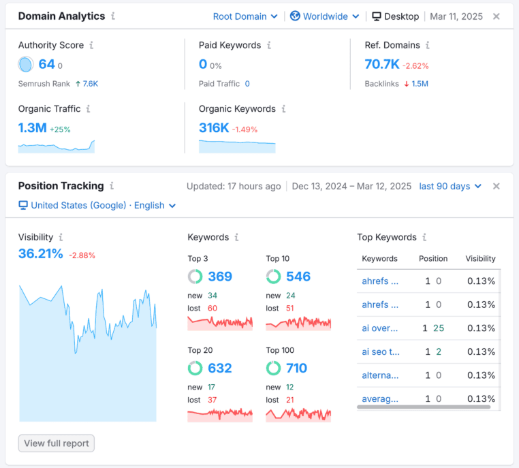Image resolution: width=519 pixels, height=468 pixels.
Task: Show the Top Keywords info tooltip
Action: pyautogui.click(x=424, y=237)
